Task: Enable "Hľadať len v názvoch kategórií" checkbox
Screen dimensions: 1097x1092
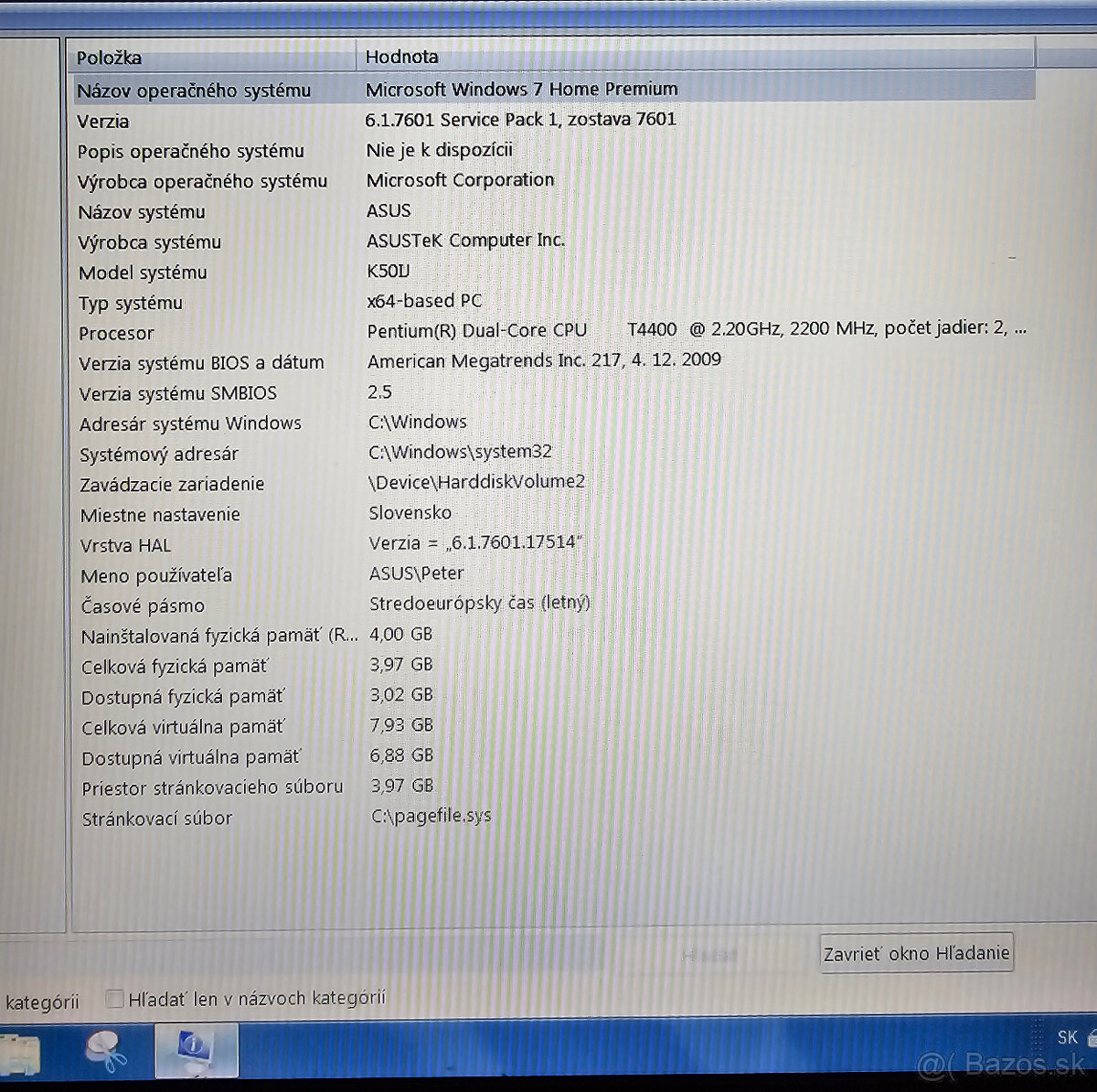Action: click(x=114, y=999)
